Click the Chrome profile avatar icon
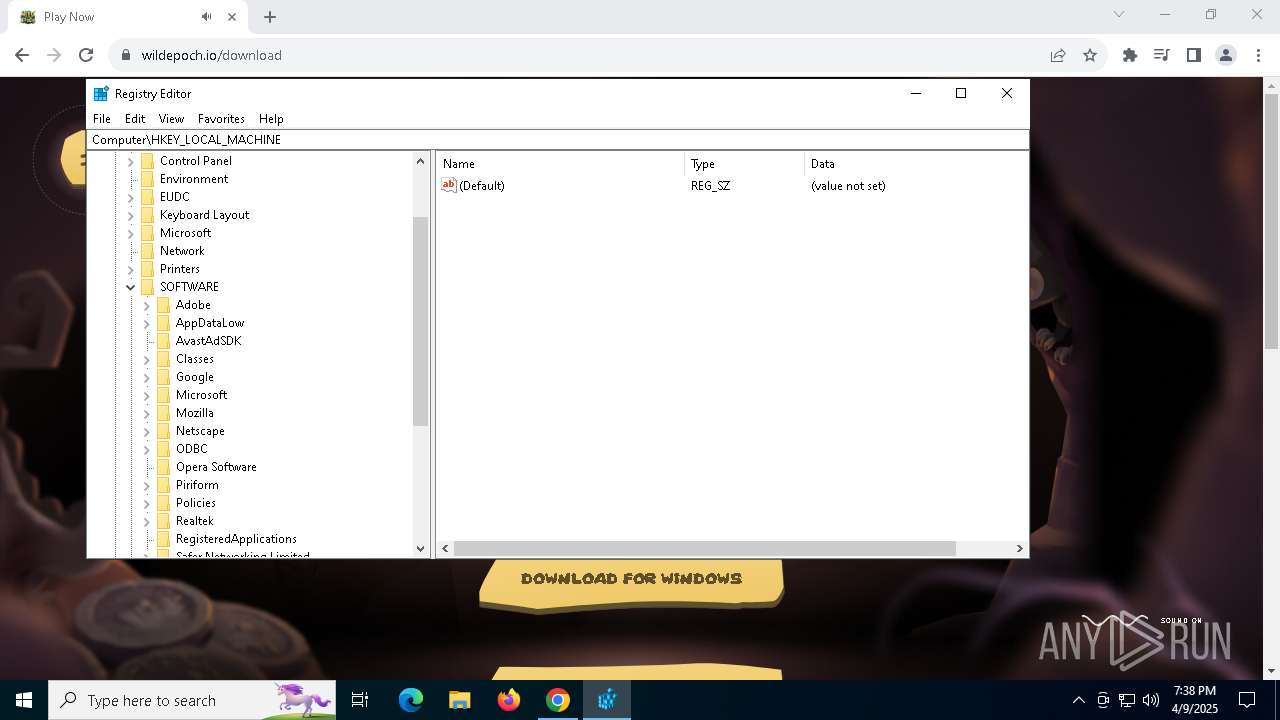This screenshot has width=1280, height=720. coord(1226,55)
